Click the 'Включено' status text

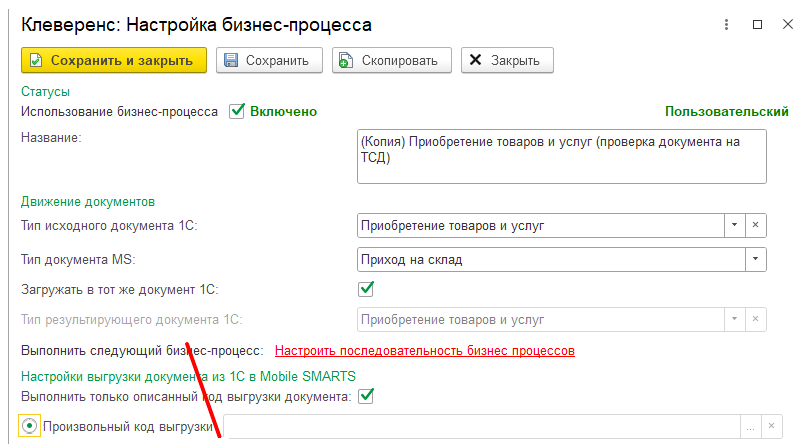point(283,111)
